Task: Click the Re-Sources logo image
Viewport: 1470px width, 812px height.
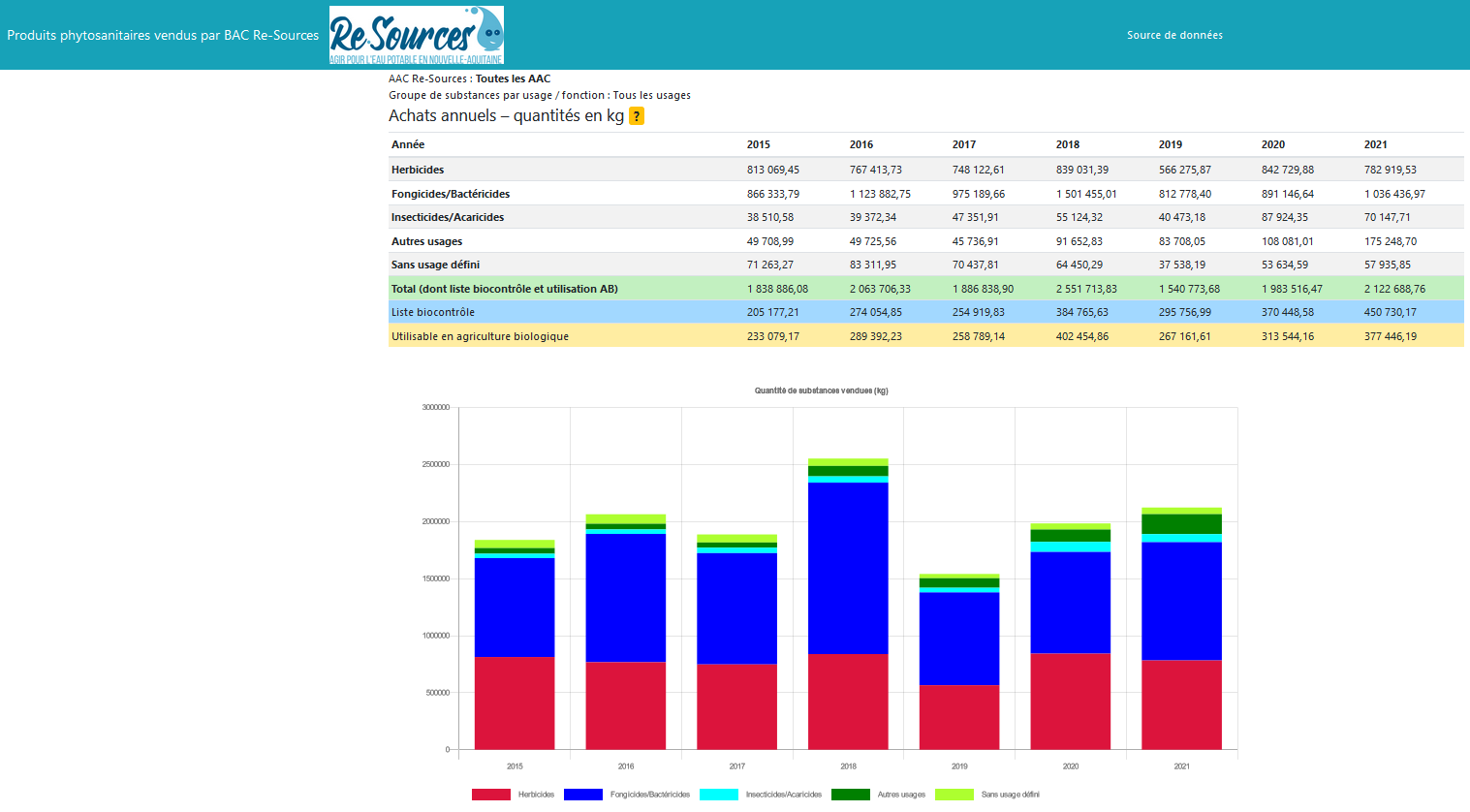Action: point(416,35)
